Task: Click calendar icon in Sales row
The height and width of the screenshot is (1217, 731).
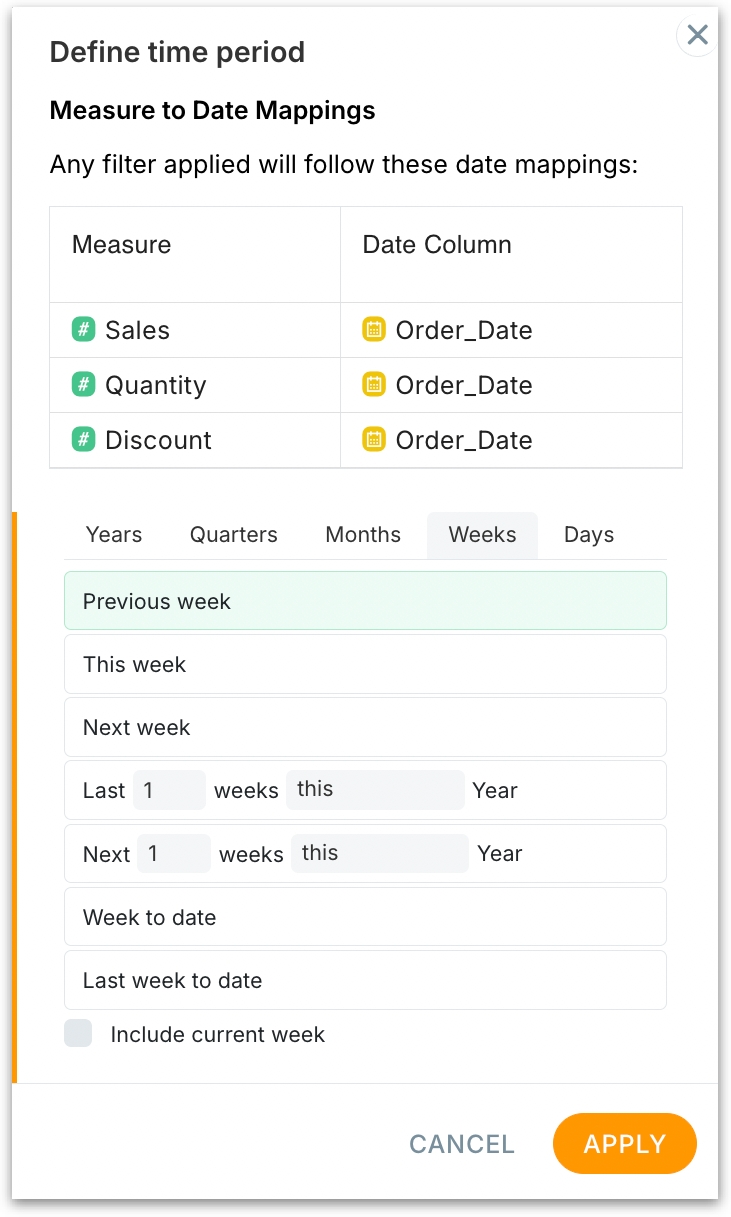Action: tap(374, 330)
